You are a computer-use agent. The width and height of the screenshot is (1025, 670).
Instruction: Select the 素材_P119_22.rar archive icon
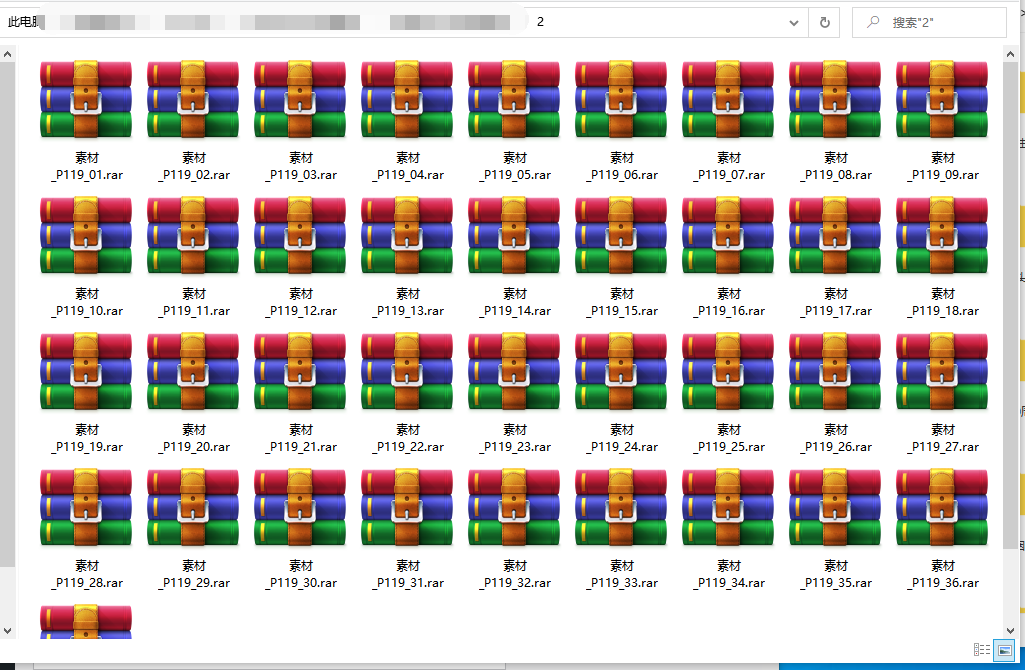pyautogui.click(x=407, y=371)
